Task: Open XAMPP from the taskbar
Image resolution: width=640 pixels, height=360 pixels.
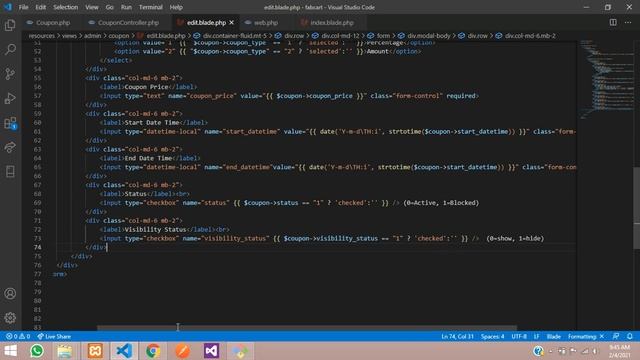Action: (x=95, y=351)
